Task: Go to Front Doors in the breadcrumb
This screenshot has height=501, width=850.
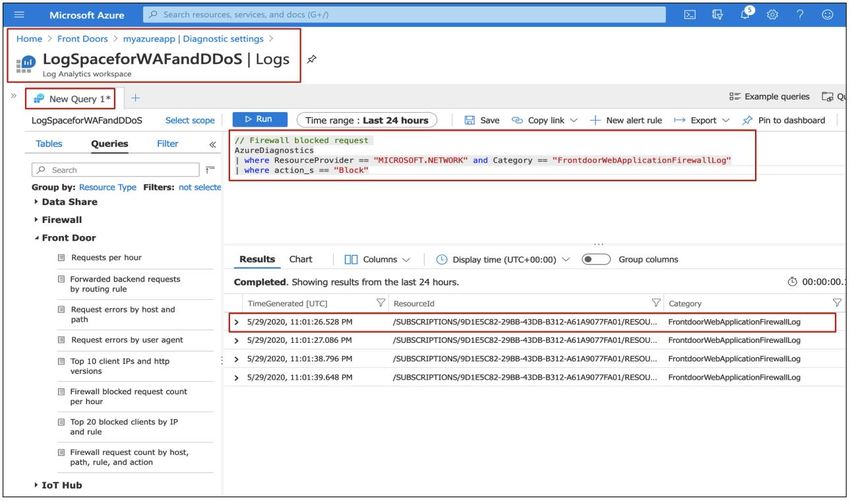Action: click(82, 38)
